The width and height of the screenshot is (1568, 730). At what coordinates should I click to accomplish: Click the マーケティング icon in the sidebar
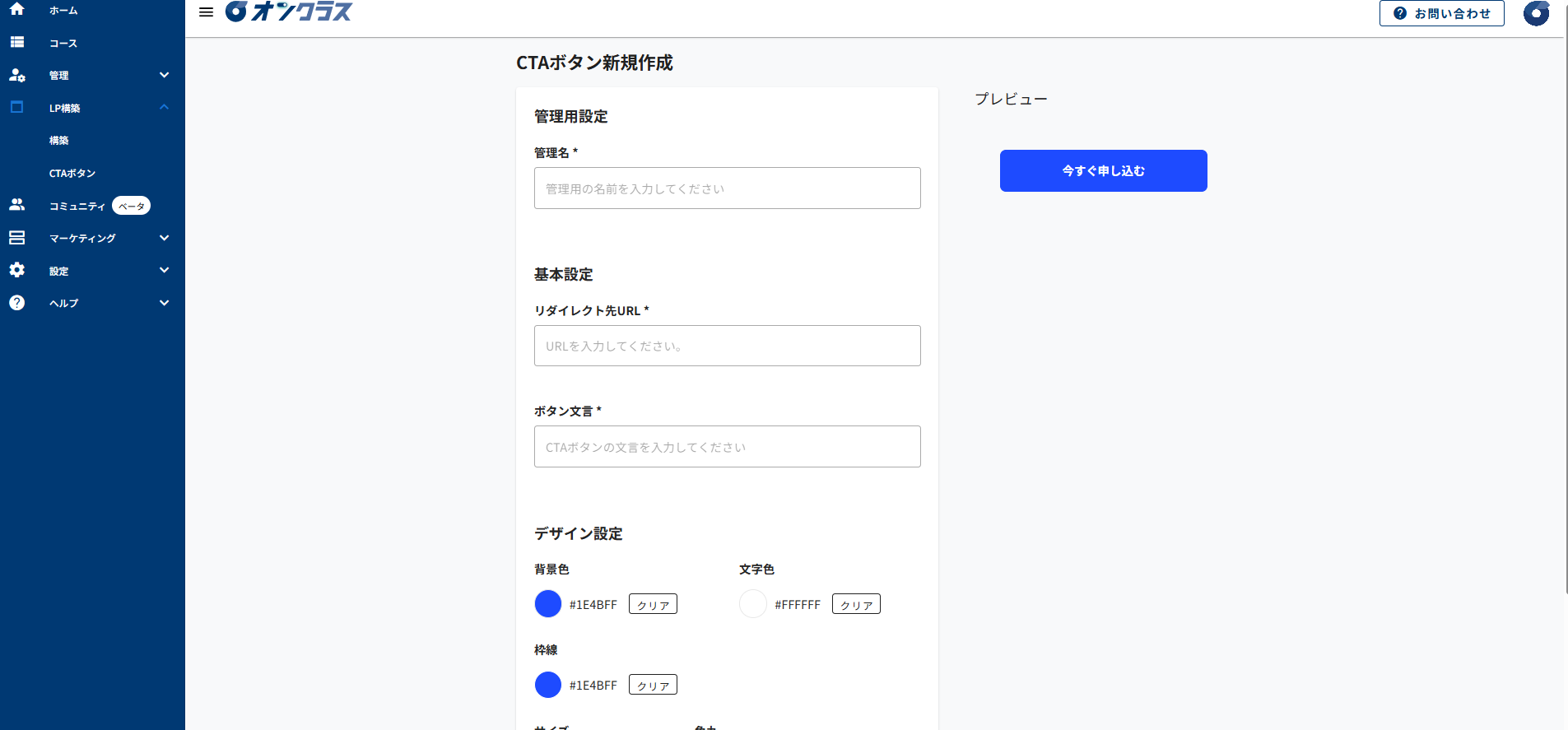(17, 238)
